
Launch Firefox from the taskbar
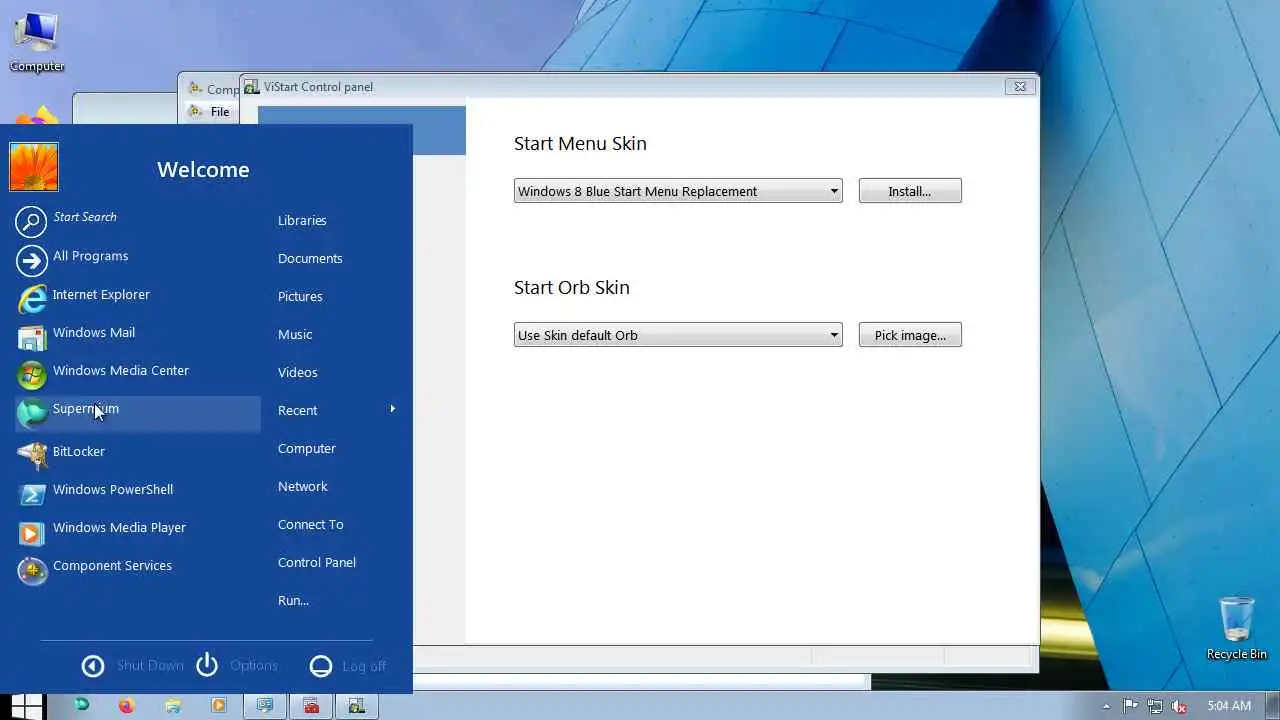click(x=126, y=706)
